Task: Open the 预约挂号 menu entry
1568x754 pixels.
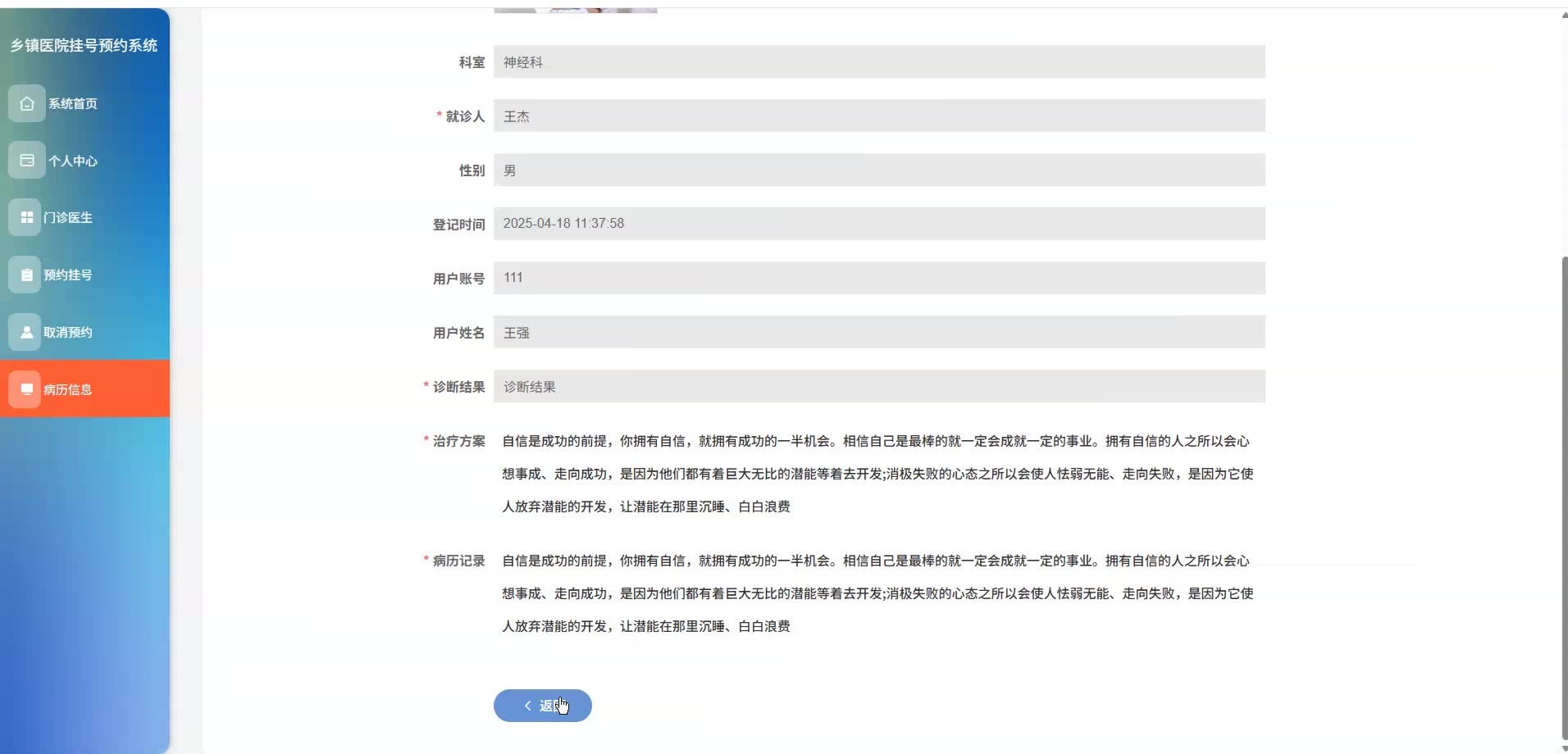Action: (85, 275)
